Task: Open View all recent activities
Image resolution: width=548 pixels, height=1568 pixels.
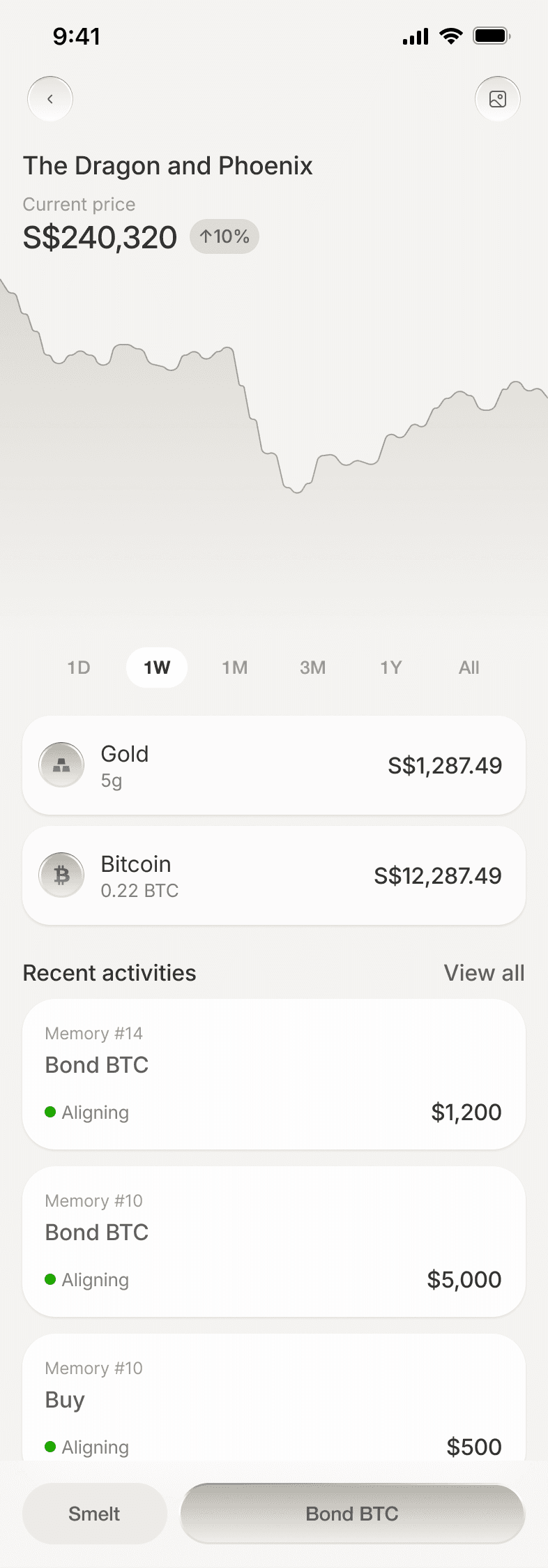Action: click(x=485, y=973)
